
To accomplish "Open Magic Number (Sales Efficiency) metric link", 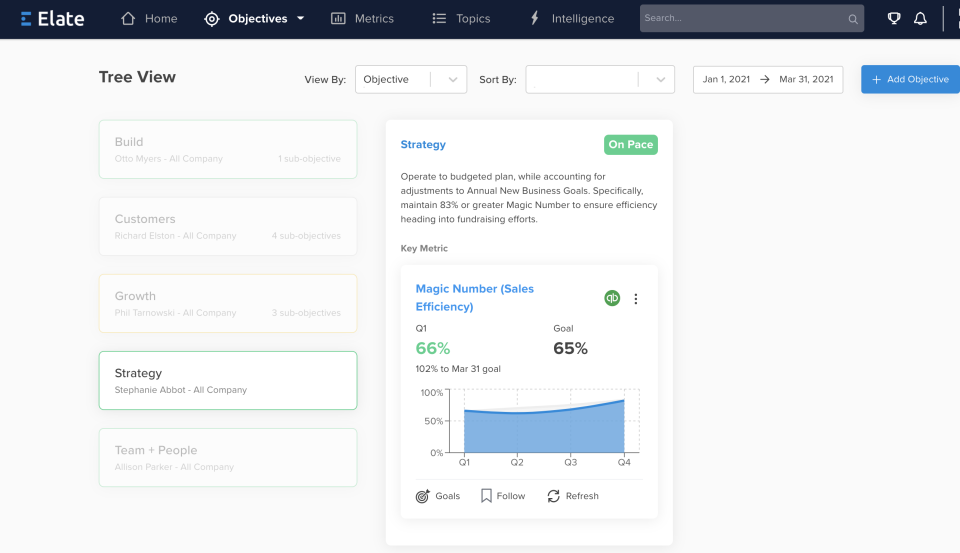I will tap(474, 298).
